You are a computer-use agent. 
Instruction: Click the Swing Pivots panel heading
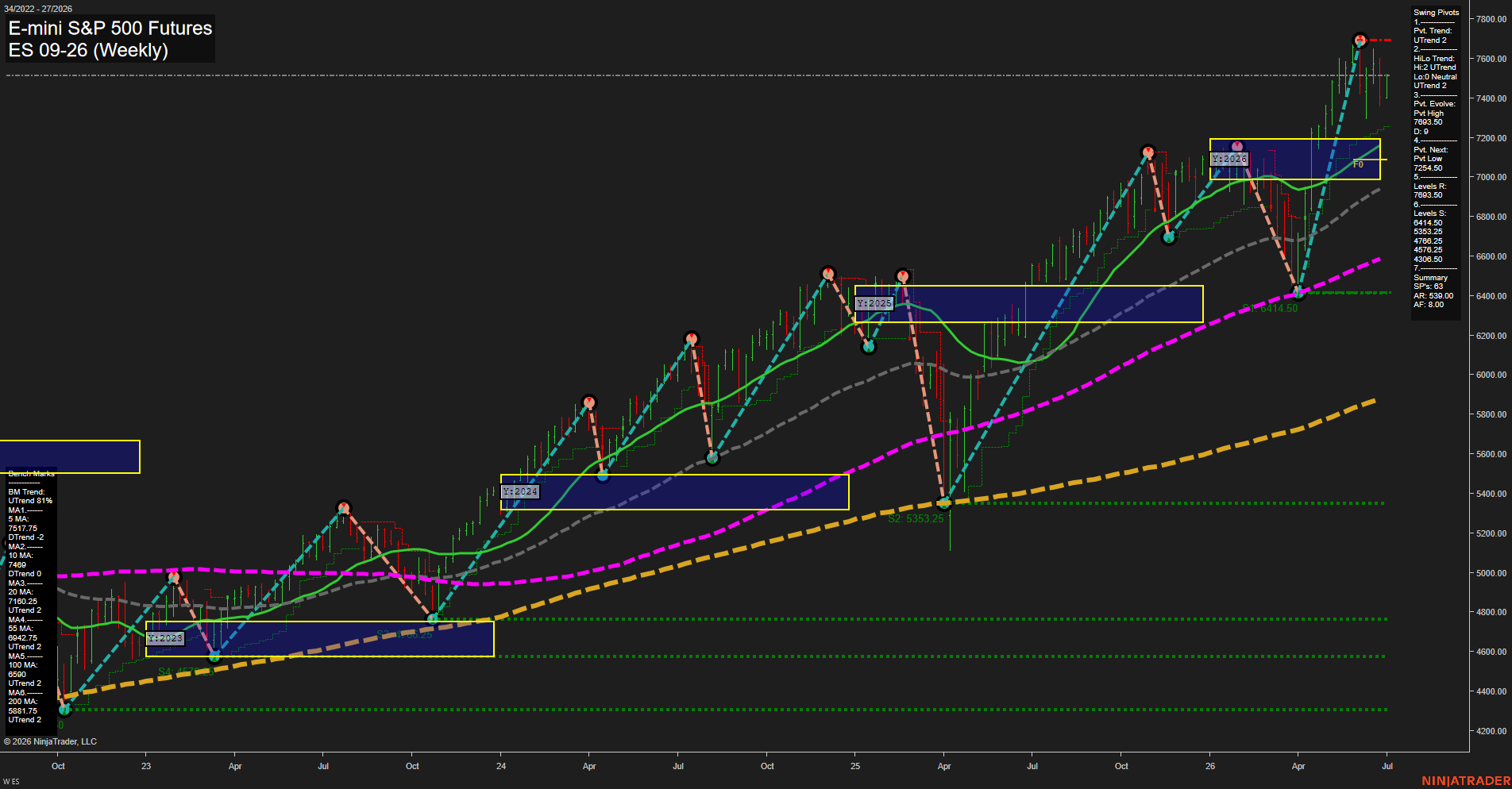[x=1437, y=13]
